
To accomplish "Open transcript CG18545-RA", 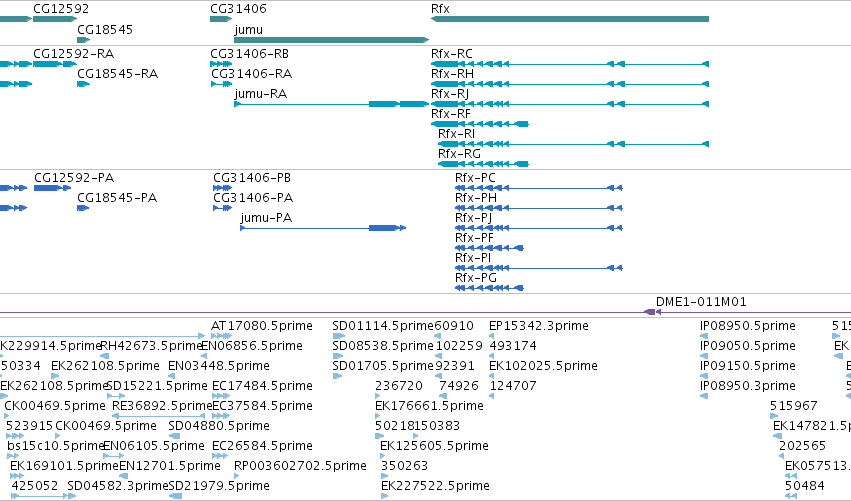I will tap(117, 74).
